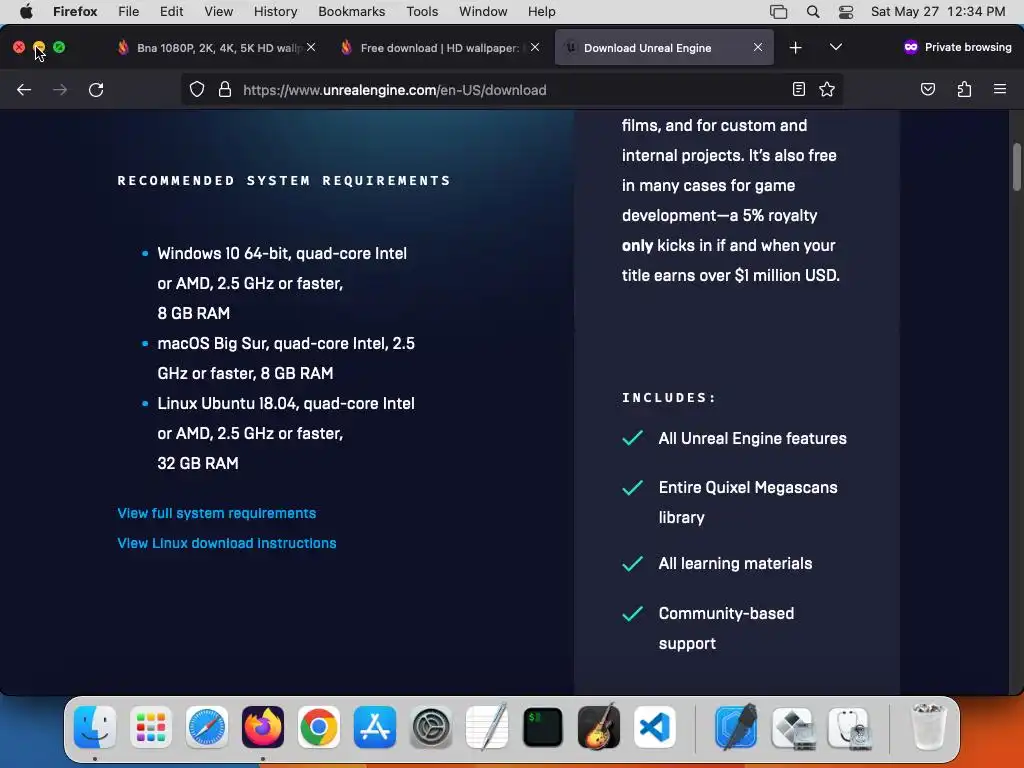This screenshot has width=1024, height=768.
Task: Open Spotlight search in menu bar
Action: [812, 11]
